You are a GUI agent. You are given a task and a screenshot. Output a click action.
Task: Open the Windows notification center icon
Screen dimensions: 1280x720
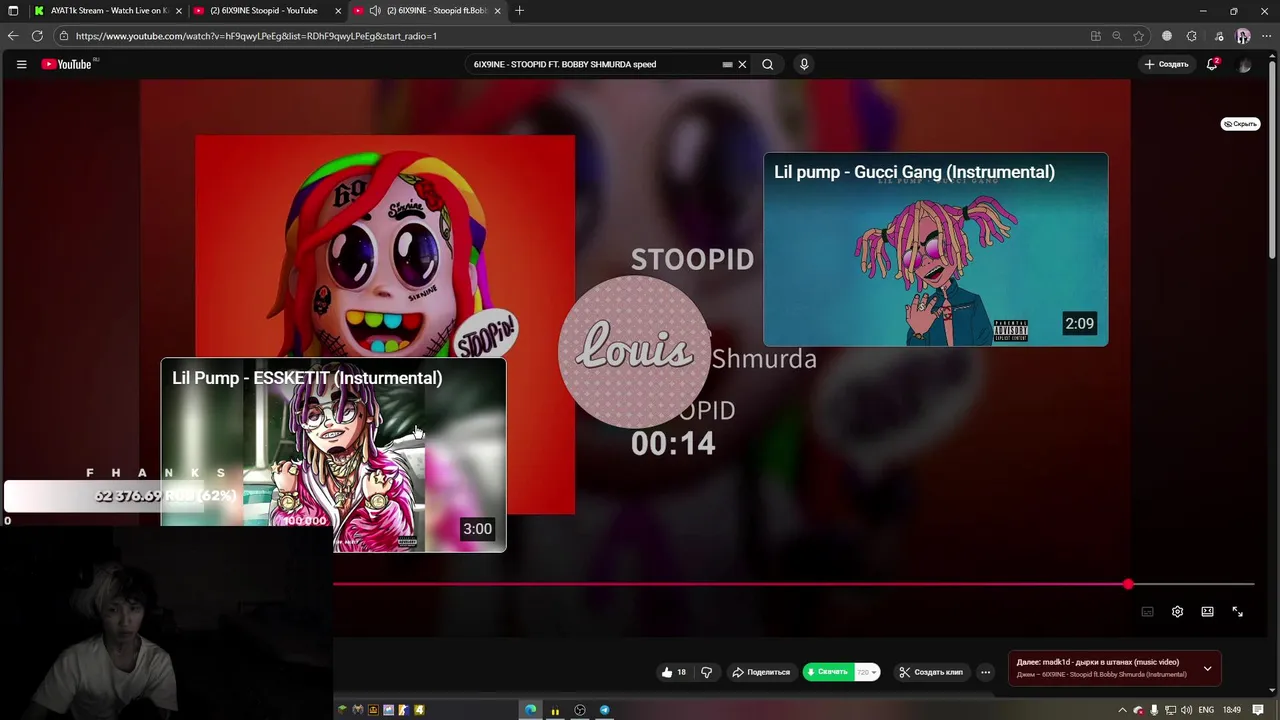pos(1258,710)
